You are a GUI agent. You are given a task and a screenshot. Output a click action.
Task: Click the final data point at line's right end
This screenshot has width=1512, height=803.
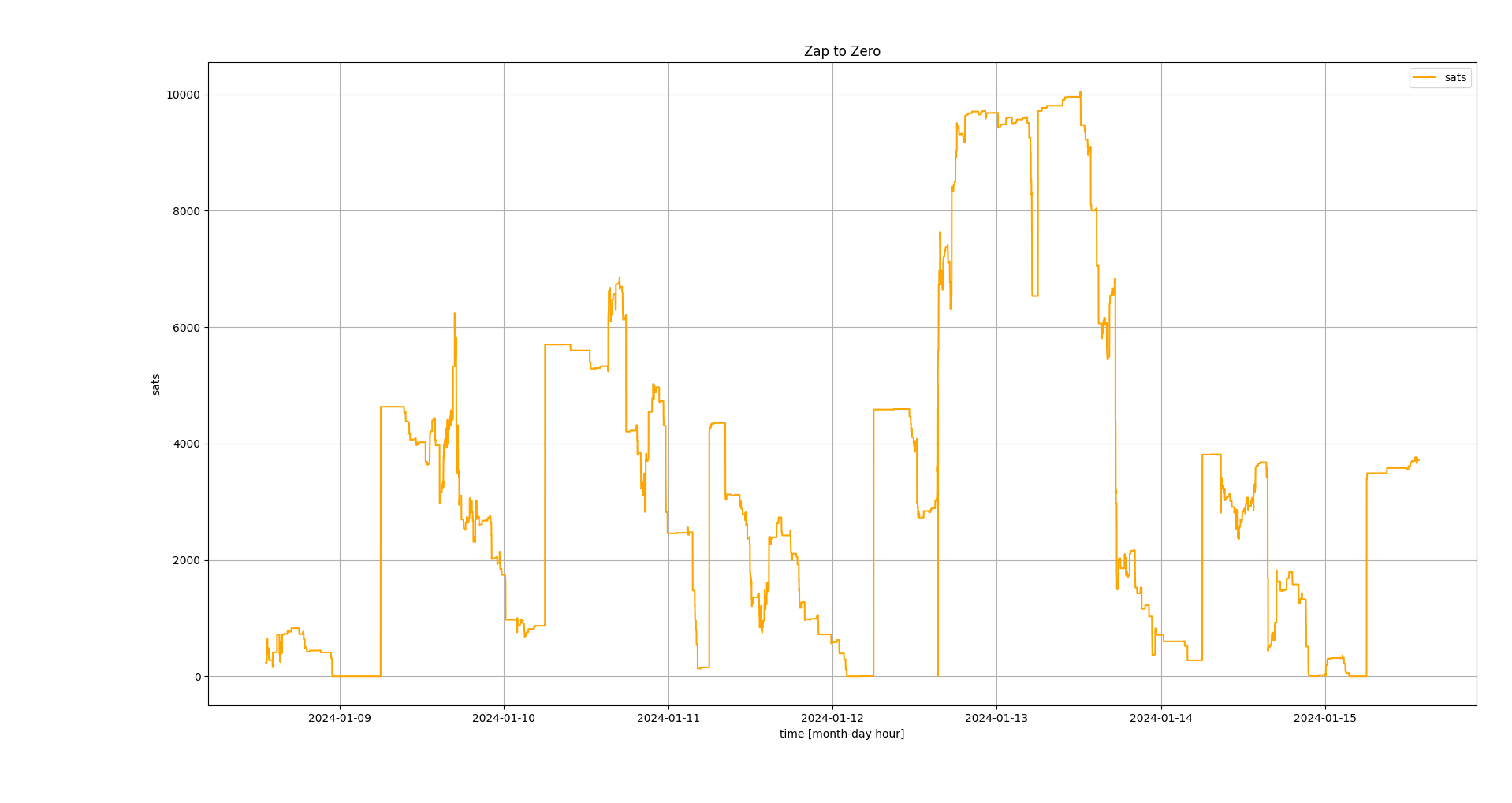(1417, 460)
